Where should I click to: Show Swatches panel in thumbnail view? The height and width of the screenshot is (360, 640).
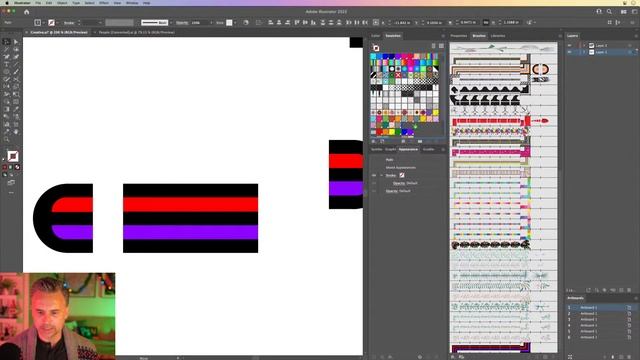click(441, 46)
